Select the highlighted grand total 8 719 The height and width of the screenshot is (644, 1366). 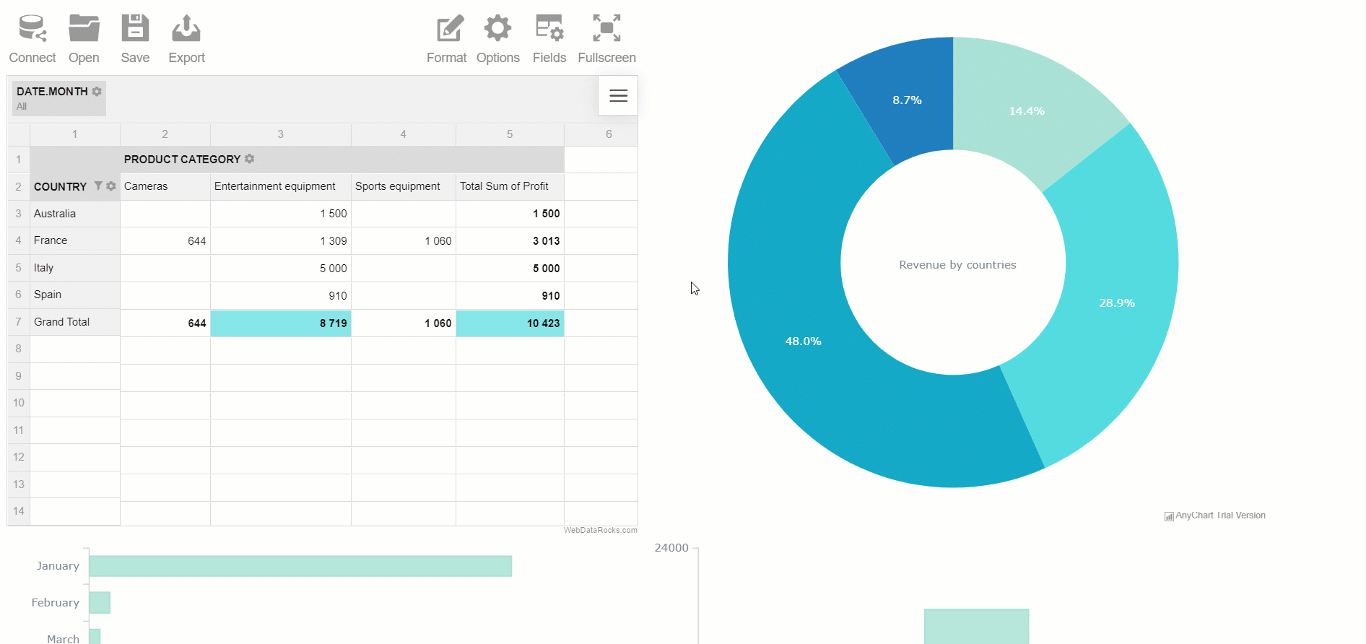[x=281, y=323]
